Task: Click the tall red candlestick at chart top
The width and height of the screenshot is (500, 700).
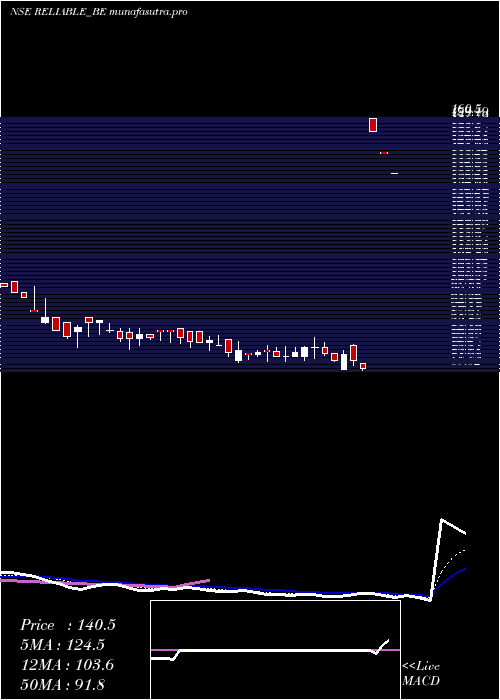Action: coord(373,125)
